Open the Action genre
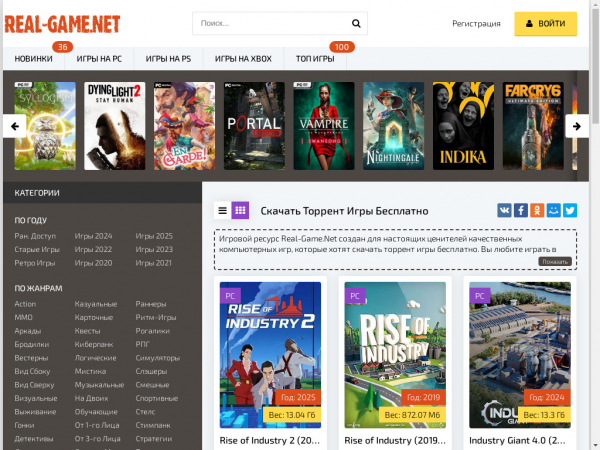This screenshot has width=600, height=450. click(25, 304)
